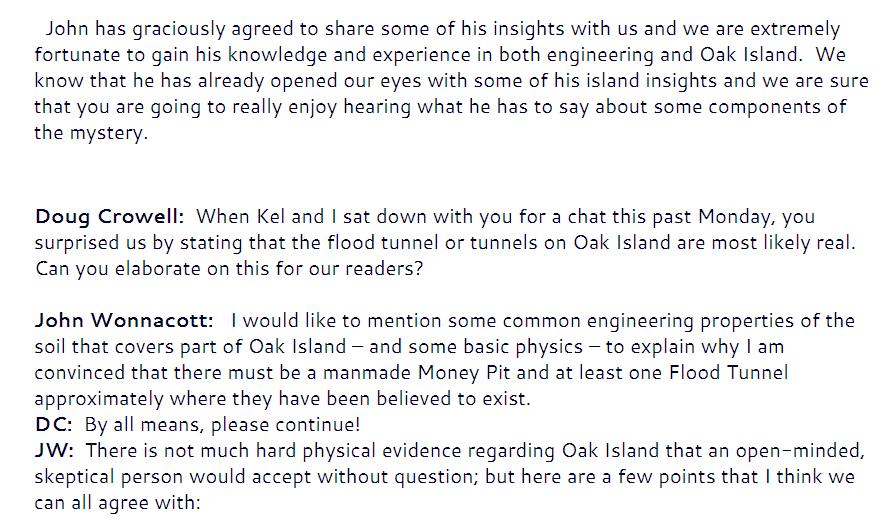Click the word "skeptical"

coord(75,477)
